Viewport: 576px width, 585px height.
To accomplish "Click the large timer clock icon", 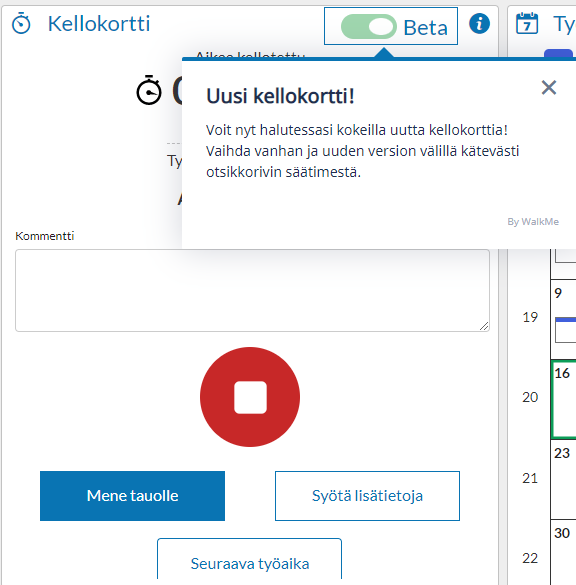I will [x=149, y=90].
